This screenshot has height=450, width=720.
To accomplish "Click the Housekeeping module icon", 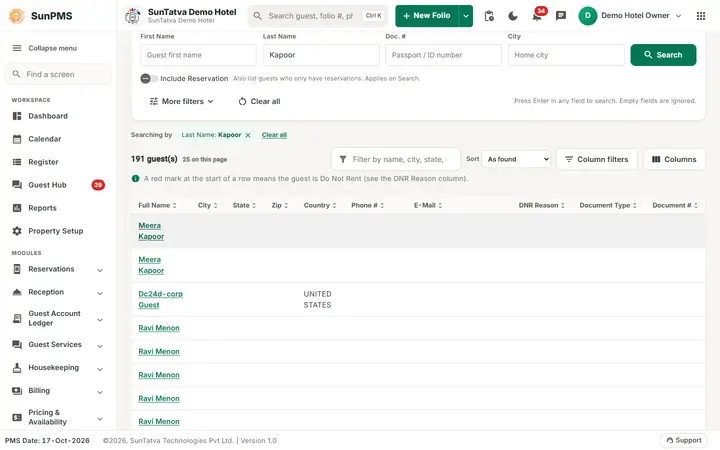I will click(x=17, y=367).
